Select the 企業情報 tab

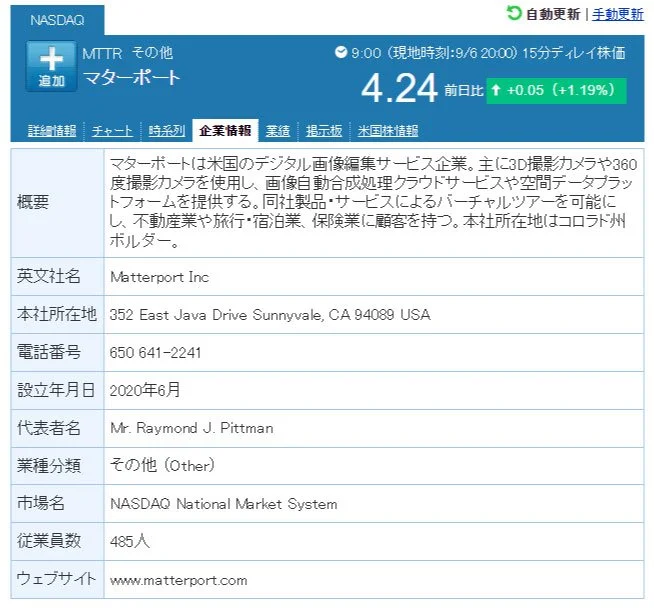coord(225,131)
